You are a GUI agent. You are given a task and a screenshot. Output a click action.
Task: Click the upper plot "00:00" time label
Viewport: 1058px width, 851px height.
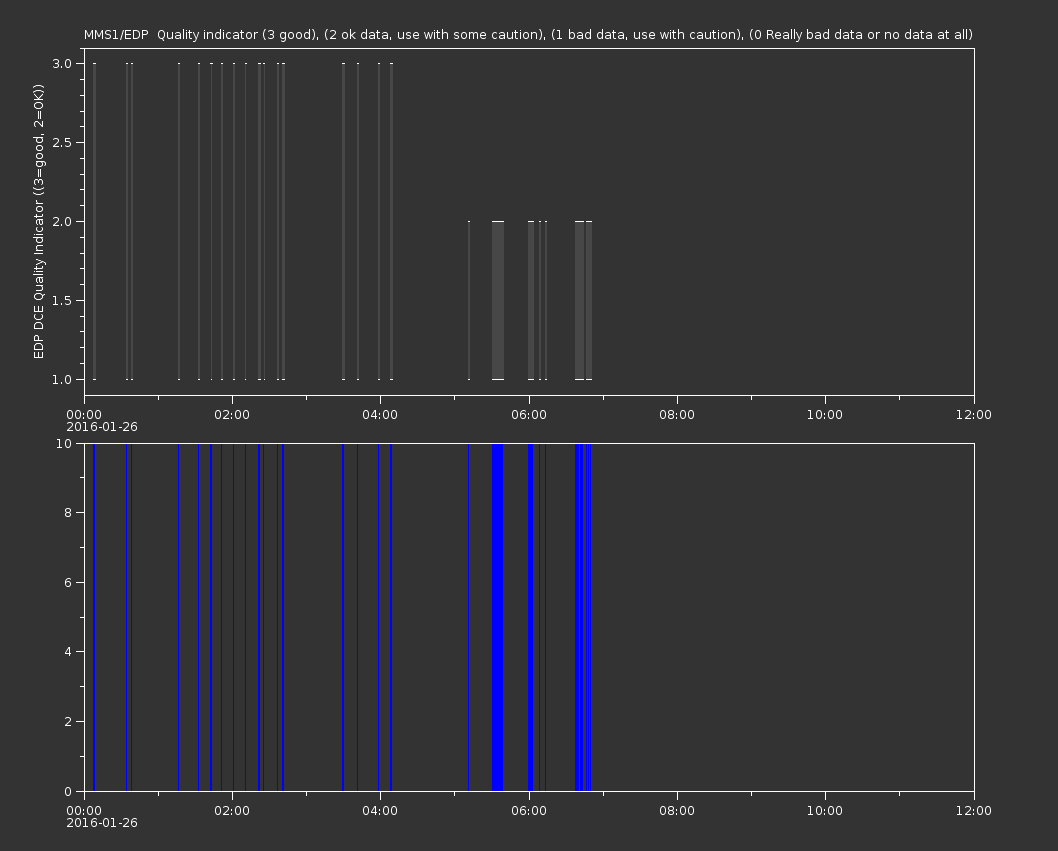click(84, 414)
